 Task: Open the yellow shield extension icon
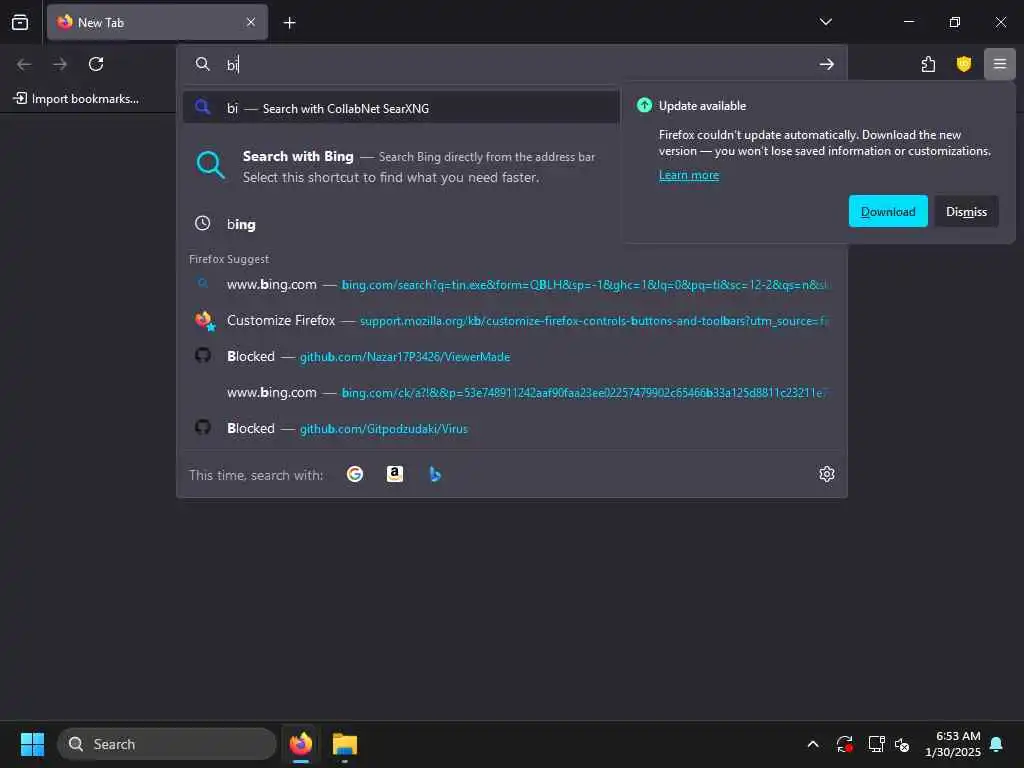(x=964, y=64)
